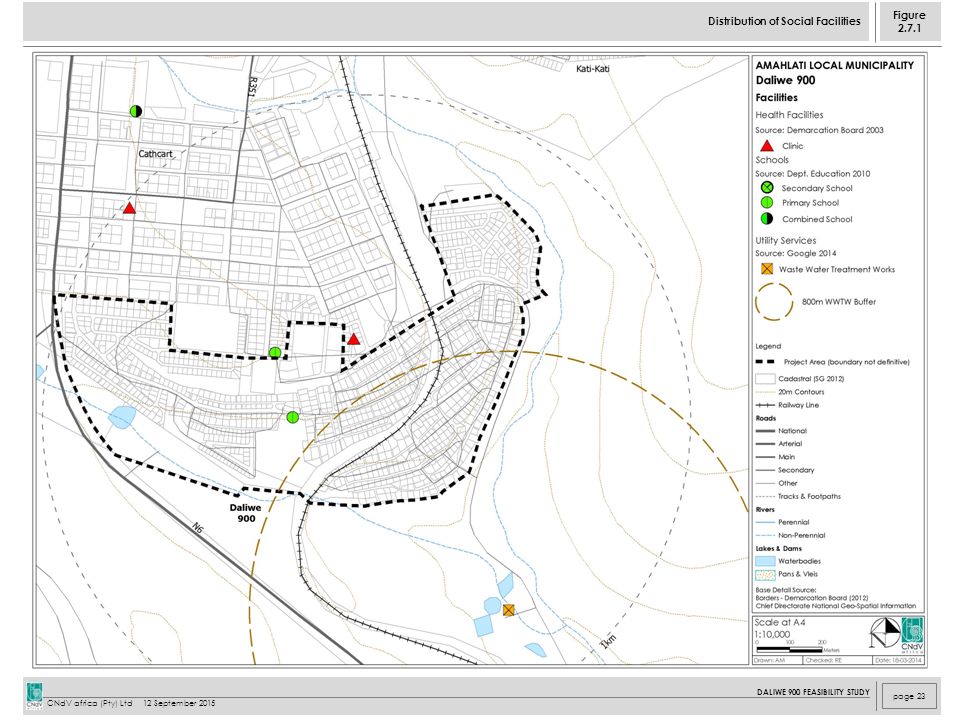This screenshot has width=960, height=720.
Task: Select the 'R351' road label
Action: click(x=251, y=86)
